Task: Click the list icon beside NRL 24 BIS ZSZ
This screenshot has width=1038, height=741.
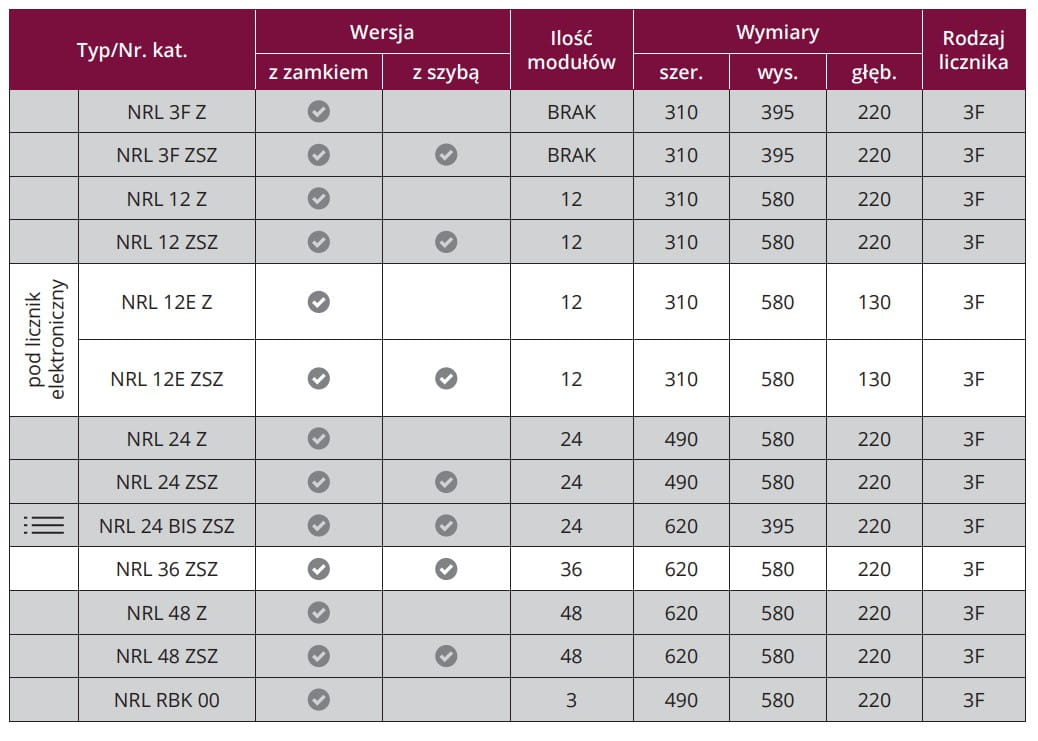Action: [x=44, y=525]
